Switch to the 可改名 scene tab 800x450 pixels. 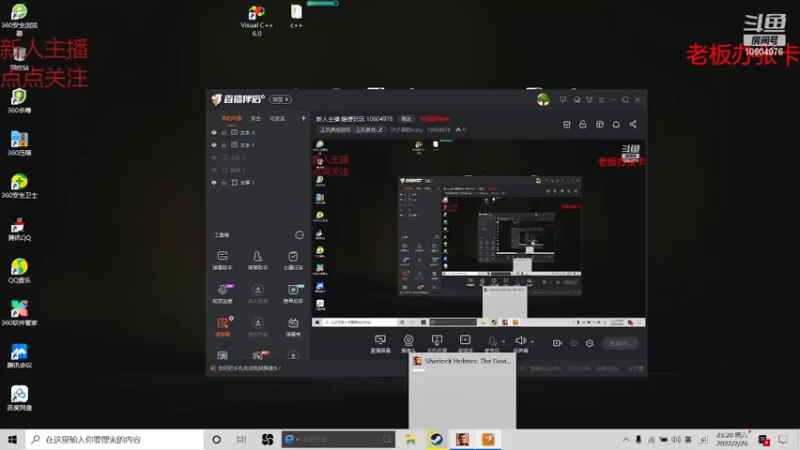click(x=278, y=118)
